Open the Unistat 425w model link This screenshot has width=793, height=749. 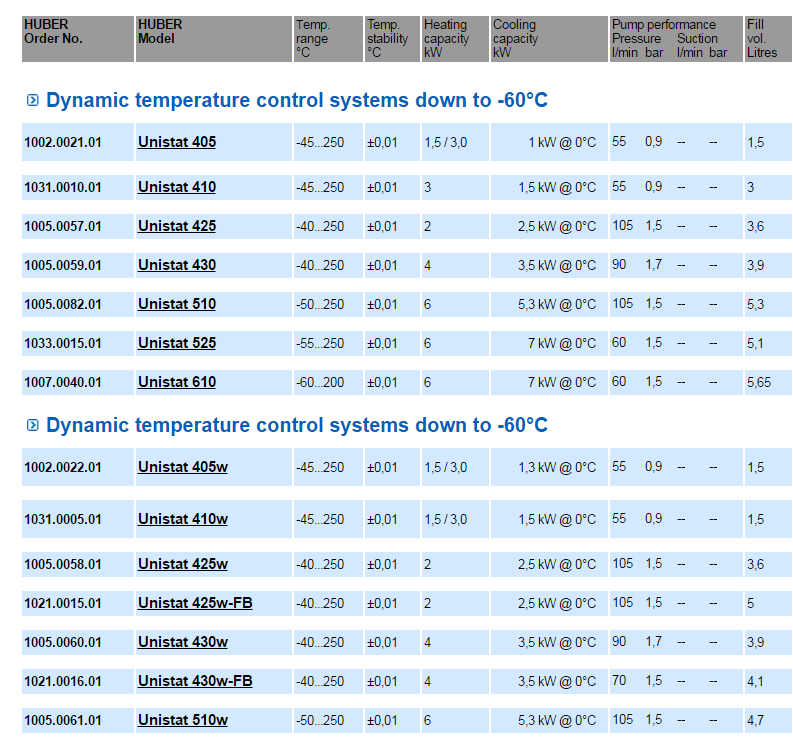pyautogui.click(x=183, y=564)
